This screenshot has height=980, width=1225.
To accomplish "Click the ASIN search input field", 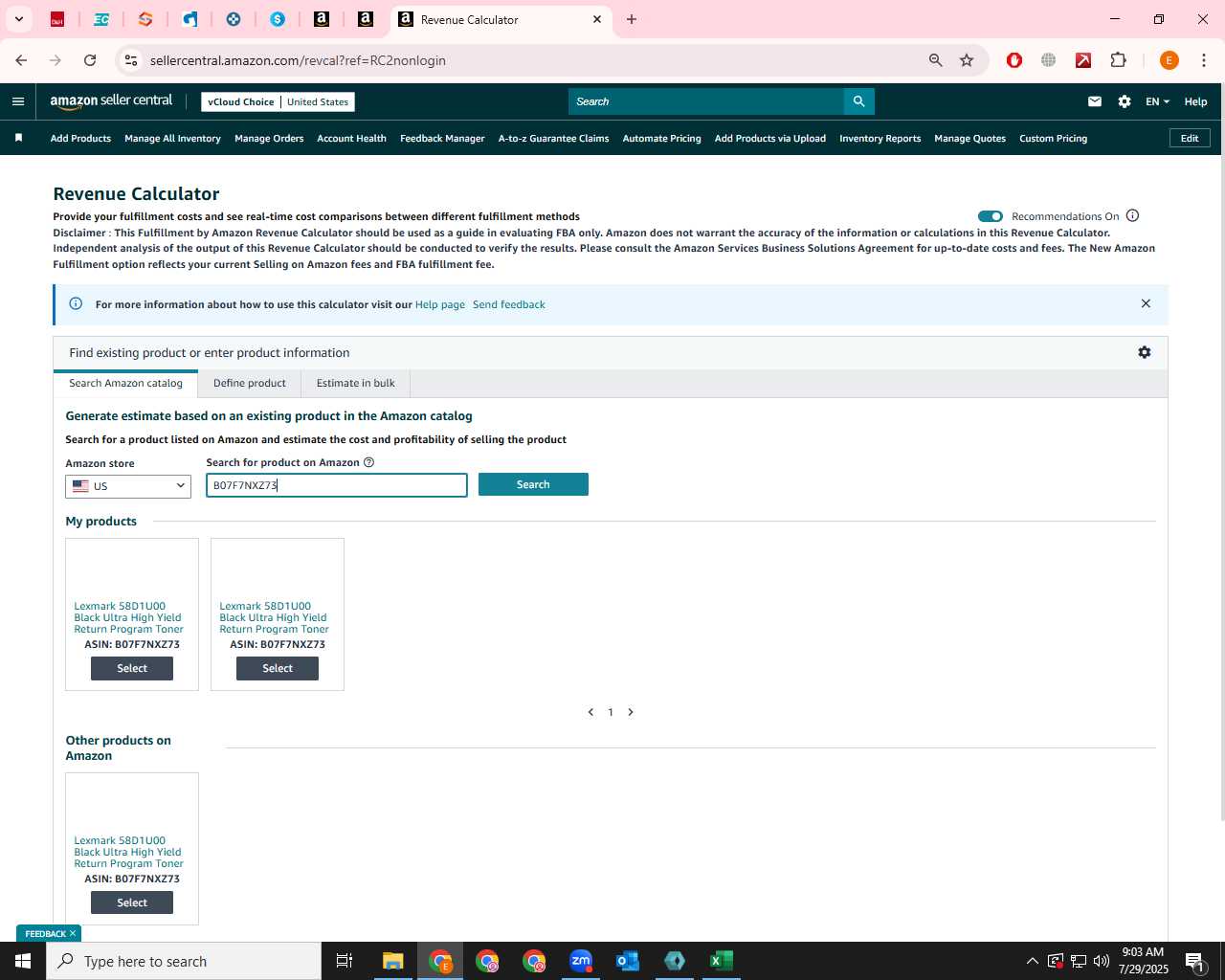I will 337,485.
